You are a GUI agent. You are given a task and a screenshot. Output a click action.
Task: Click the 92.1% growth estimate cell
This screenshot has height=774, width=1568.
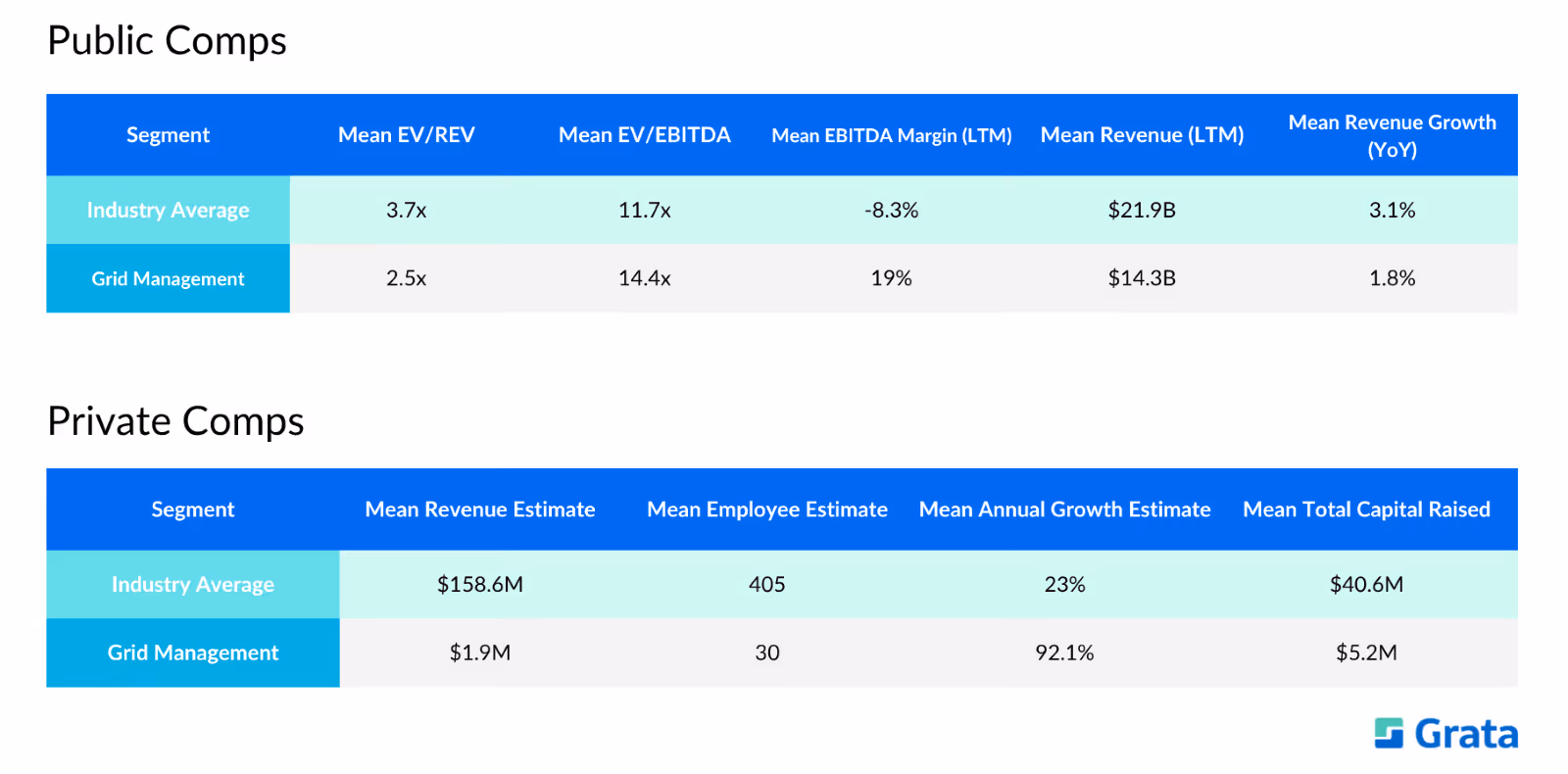(1065, 653)
